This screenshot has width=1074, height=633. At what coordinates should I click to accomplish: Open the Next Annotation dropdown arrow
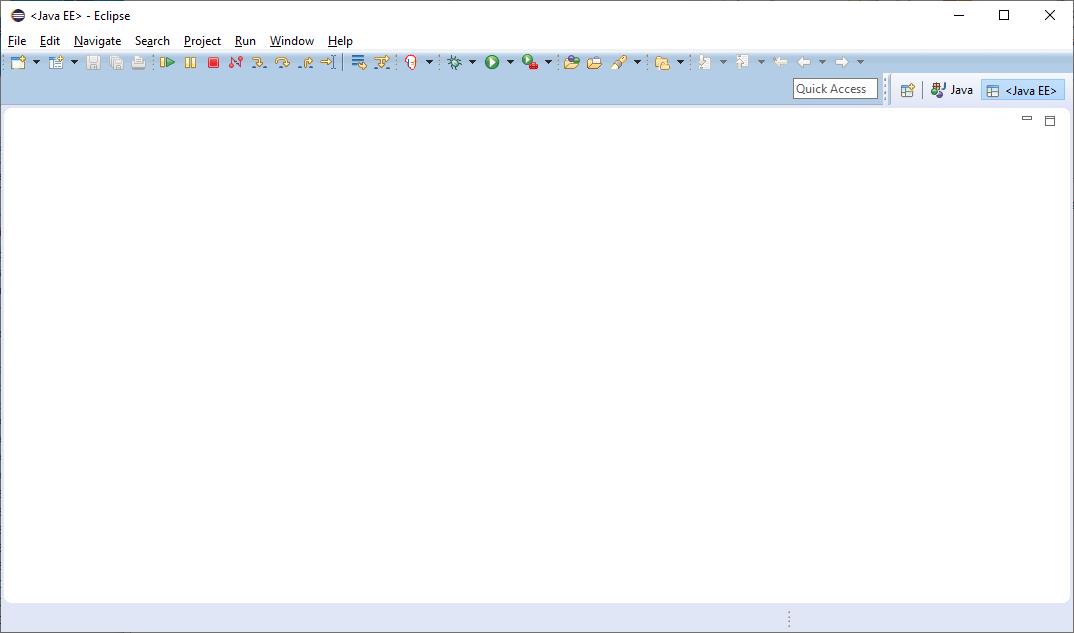coord(723,62)
